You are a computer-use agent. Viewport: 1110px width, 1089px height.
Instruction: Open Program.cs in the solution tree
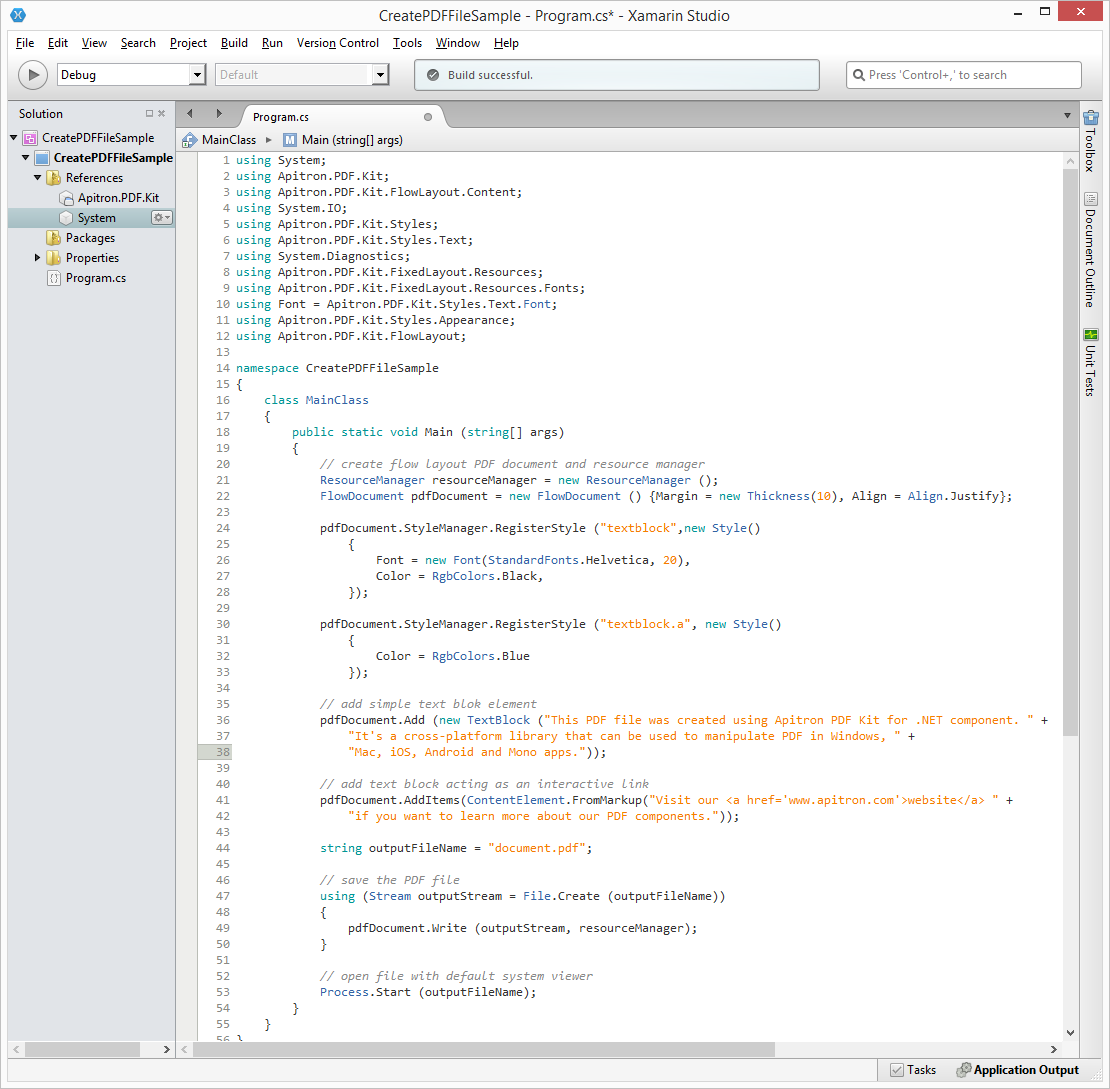(95, 278)
